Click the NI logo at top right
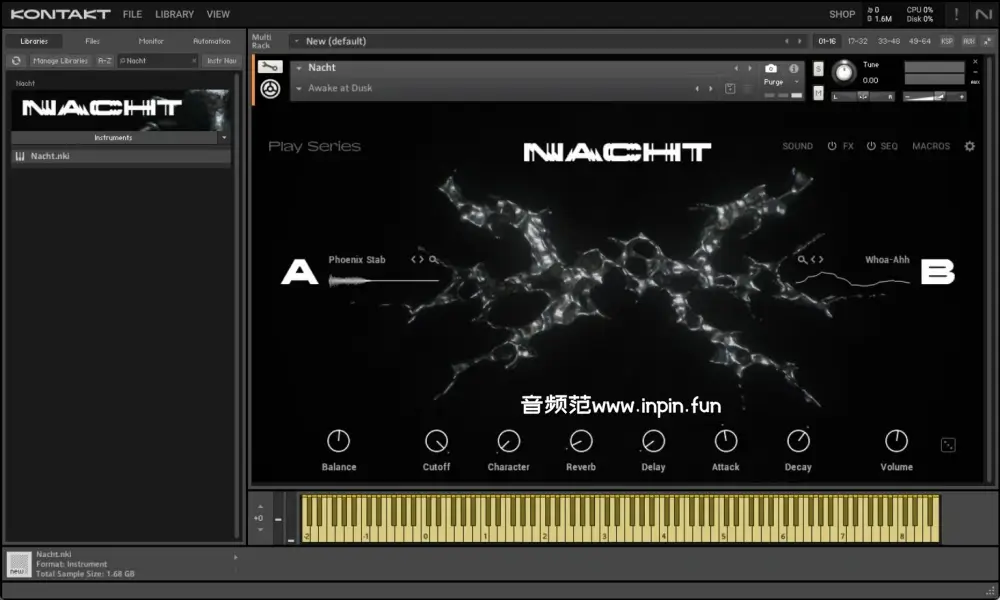 tap(983, 14)
